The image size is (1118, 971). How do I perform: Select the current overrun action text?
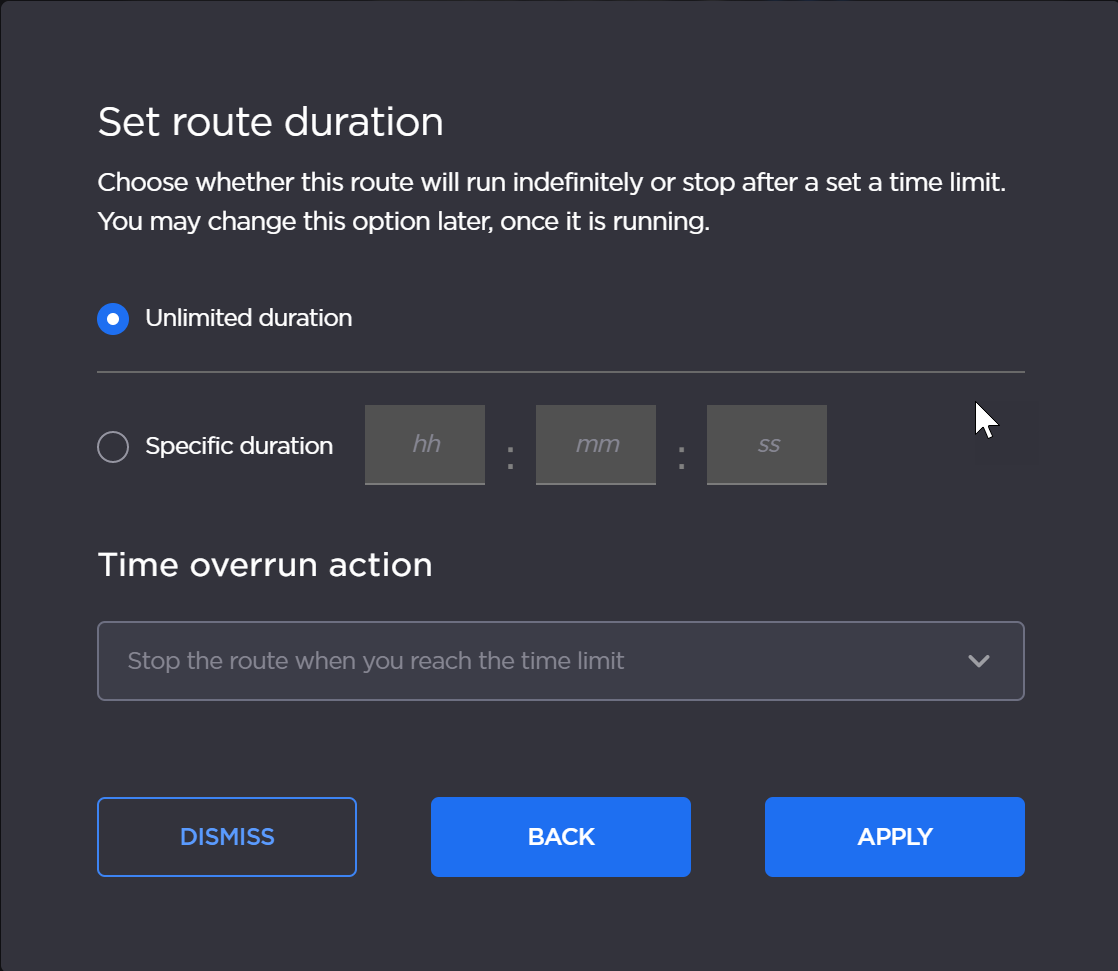[x=375, y=660]
